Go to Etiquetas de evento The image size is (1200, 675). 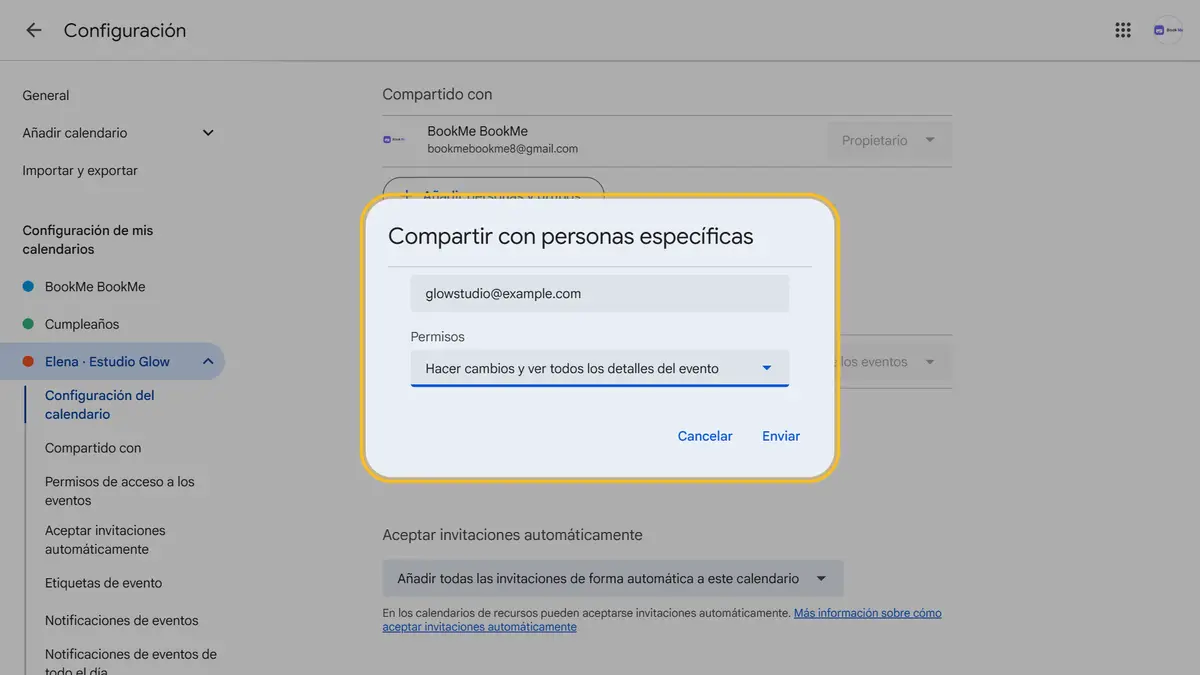pos(103,583)
